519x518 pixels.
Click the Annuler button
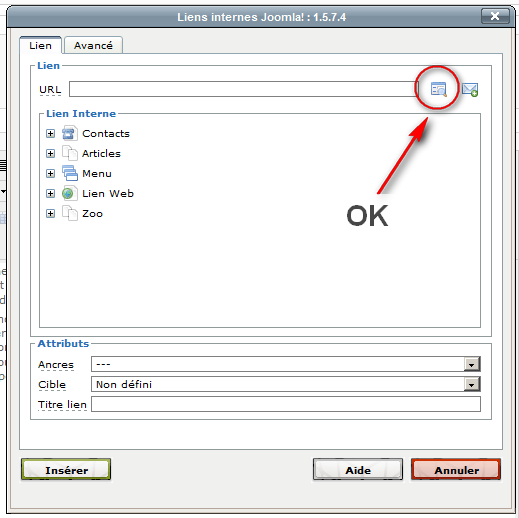coord(456,470)
